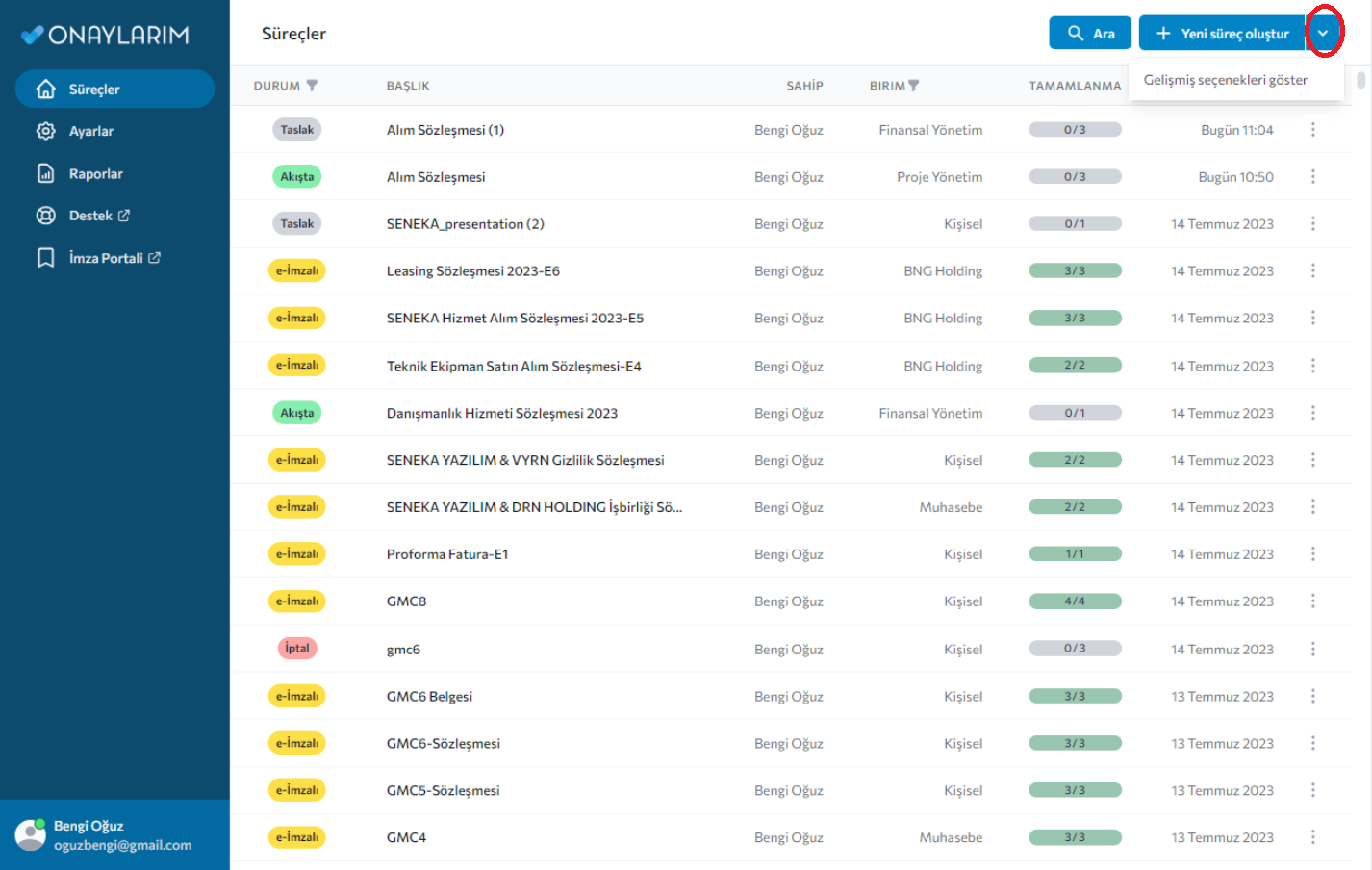
Task: Open three-dot menu for Leasing Sözleşmesi 2023-E6
Action: tap(1312, 271)
